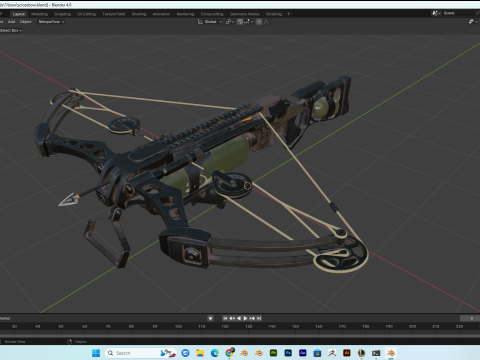
Task: Open the Add menu in viewport header
Action: pyautogui.click(x=12, y=22)
